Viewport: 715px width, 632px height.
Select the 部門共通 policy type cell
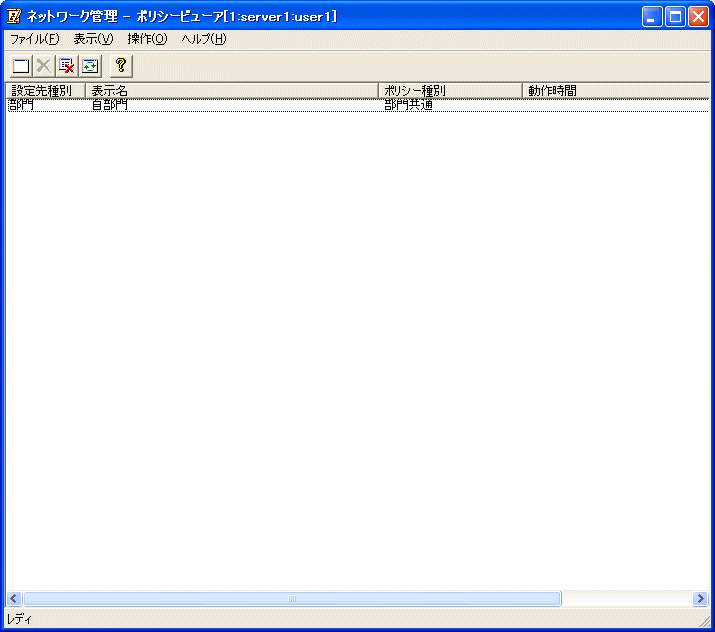[x=408, y=105]
